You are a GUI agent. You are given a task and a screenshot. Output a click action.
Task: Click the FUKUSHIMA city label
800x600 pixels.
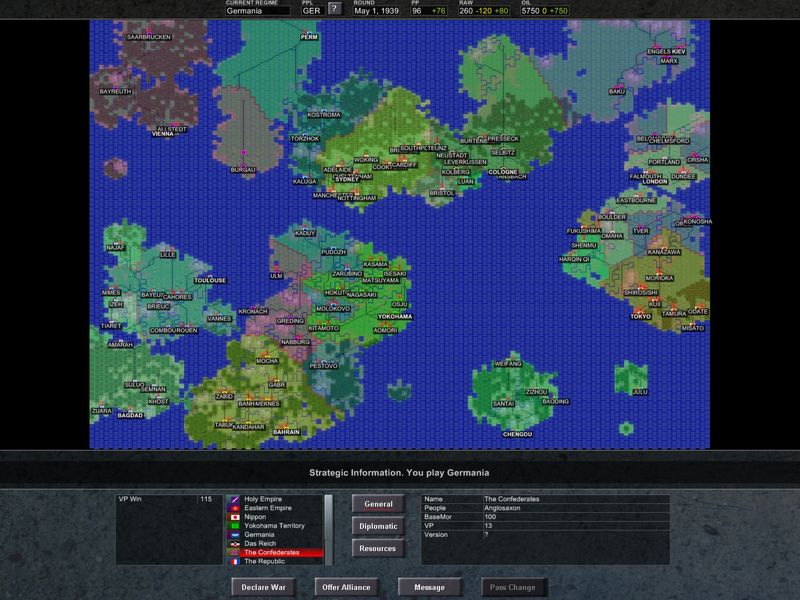[584, 231]
